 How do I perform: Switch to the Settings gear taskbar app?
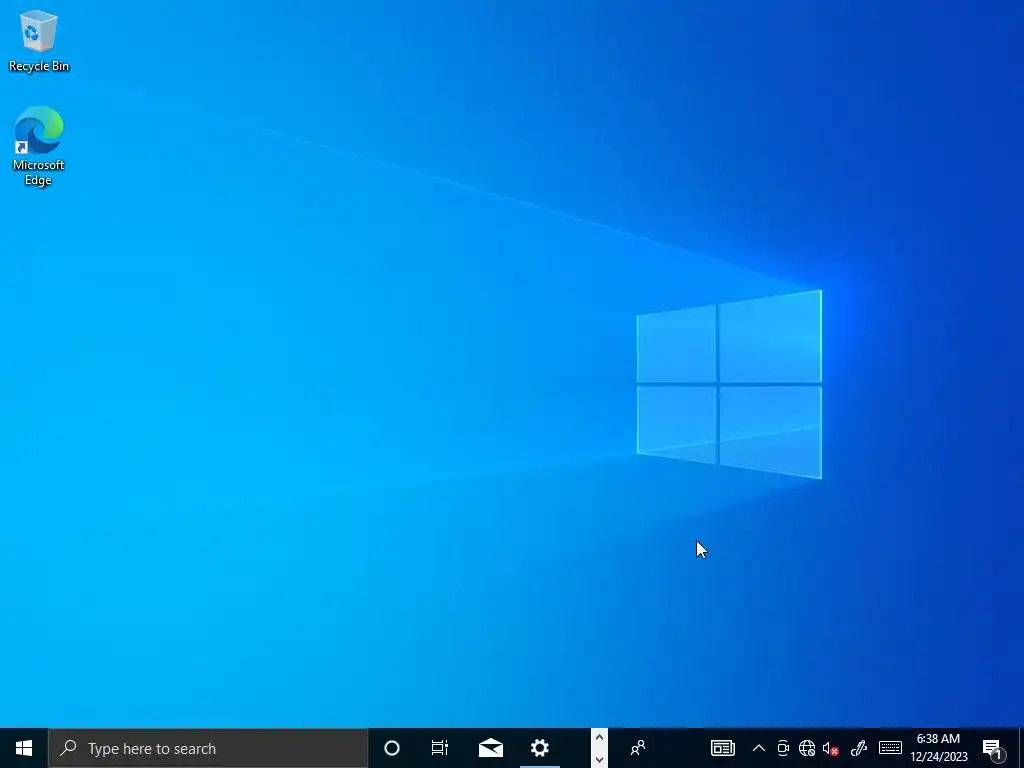pyautogui.click(x=539, y=748)
